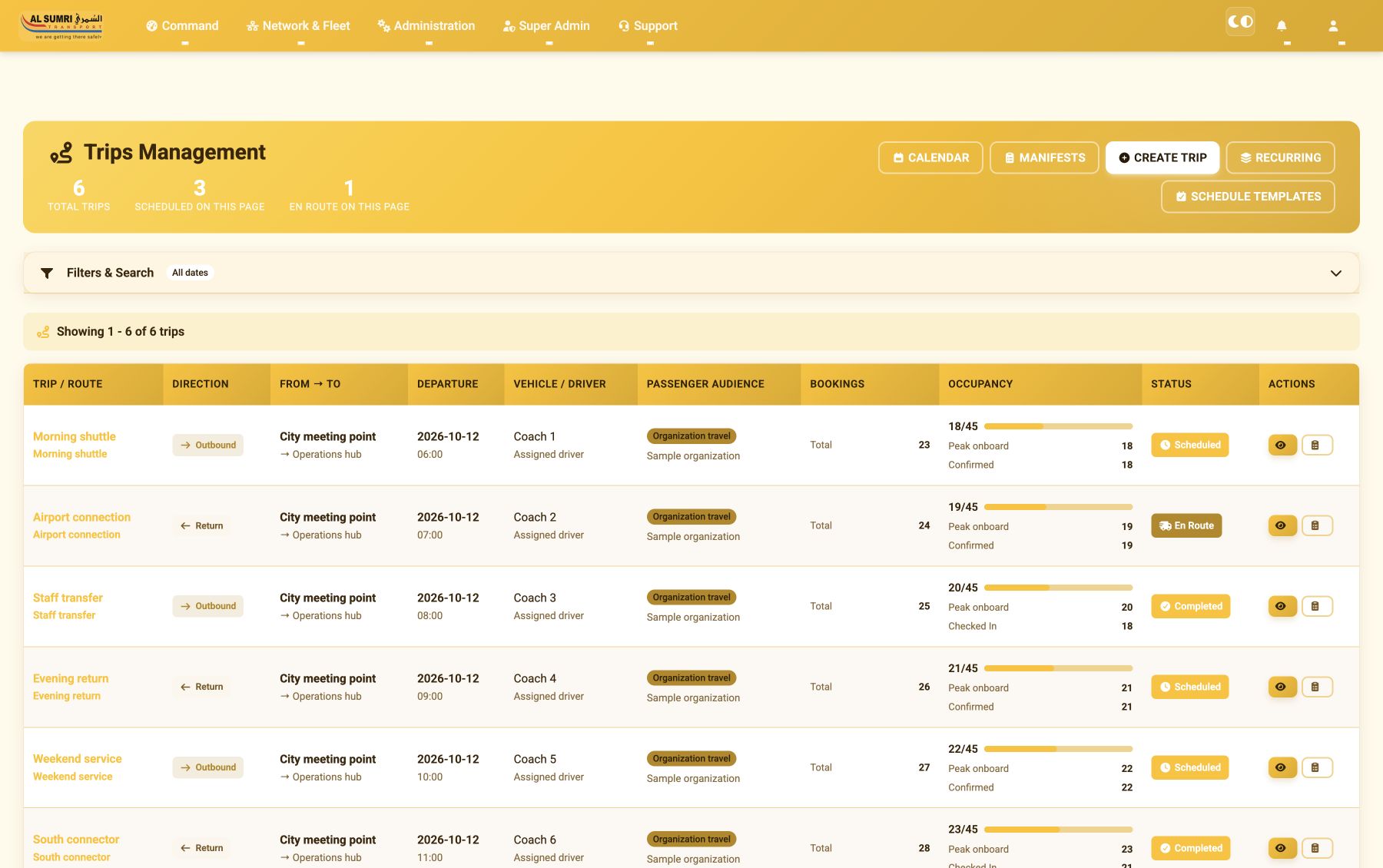Open Morning shuttle manifest clipboard icon
The height and width of the screenshot is (868, 1383).
click(x=1317, y=445)
